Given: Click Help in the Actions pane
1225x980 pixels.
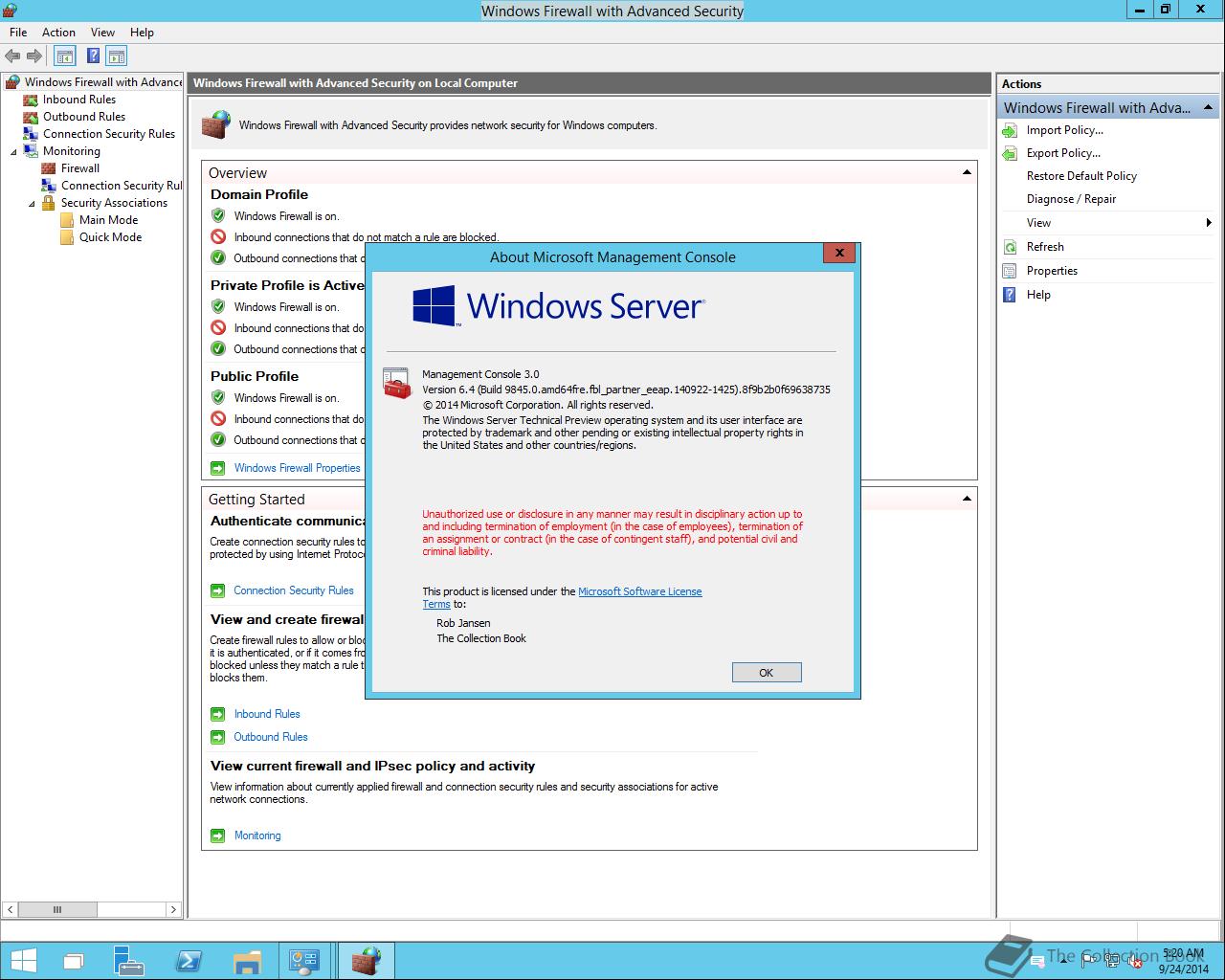Looking at the screenshot, I should [x=1038, y=295].
